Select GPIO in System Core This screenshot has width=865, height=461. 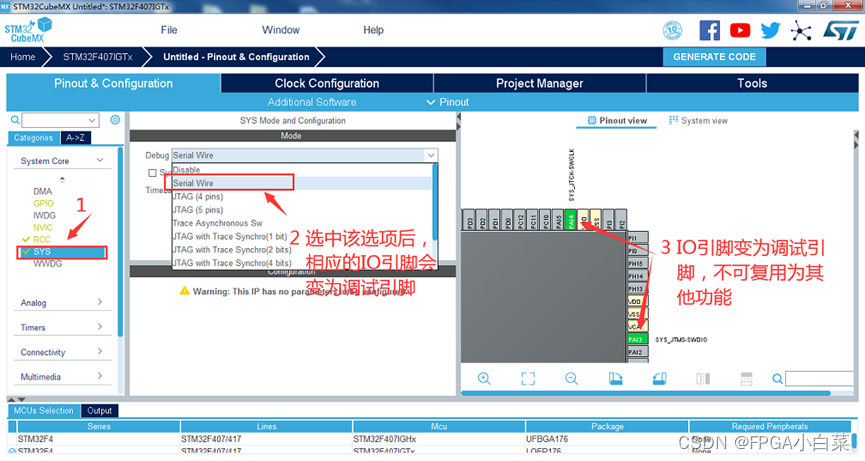pos(43,203)
